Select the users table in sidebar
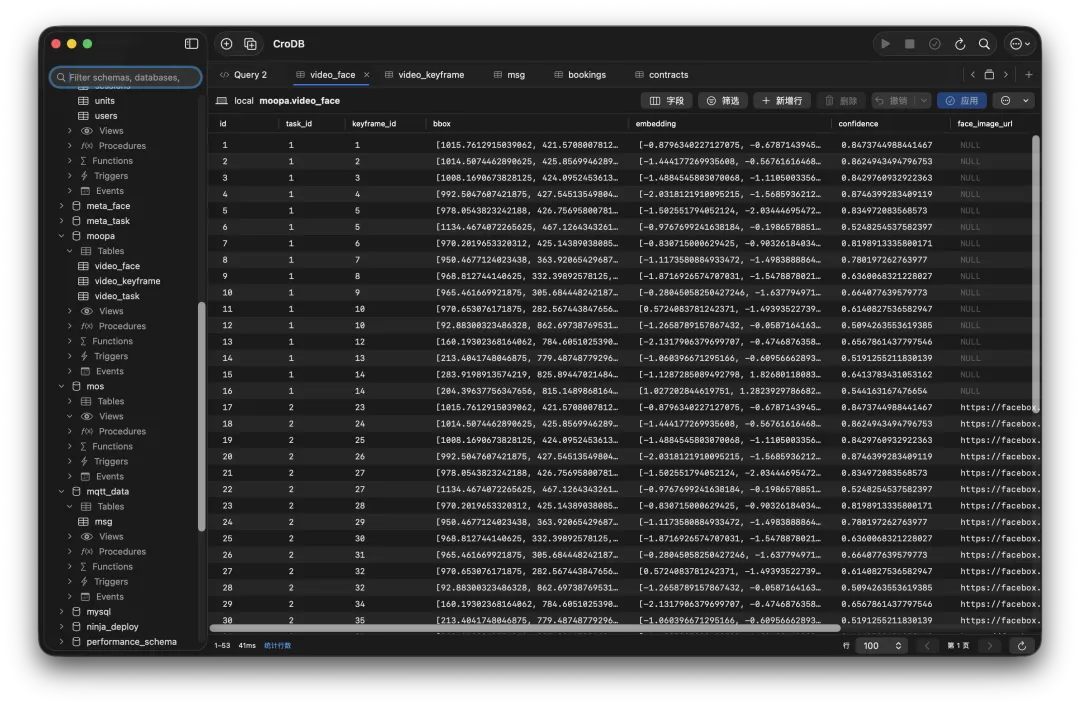This screenshot has height=707, width=1080. click(x=105, y=116)
